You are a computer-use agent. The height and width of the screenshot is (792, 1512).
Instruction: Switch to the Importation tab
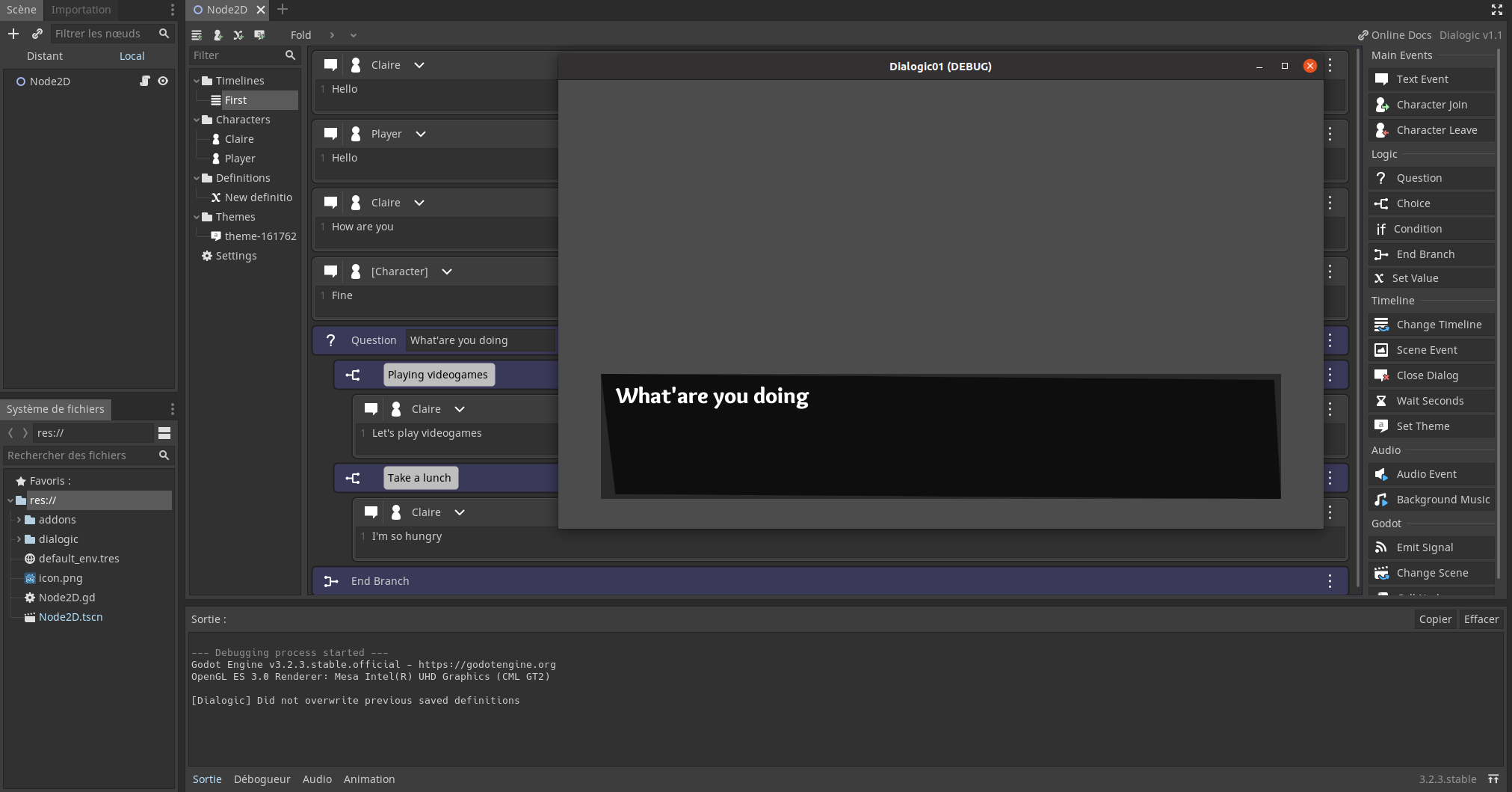pos(80,10)
